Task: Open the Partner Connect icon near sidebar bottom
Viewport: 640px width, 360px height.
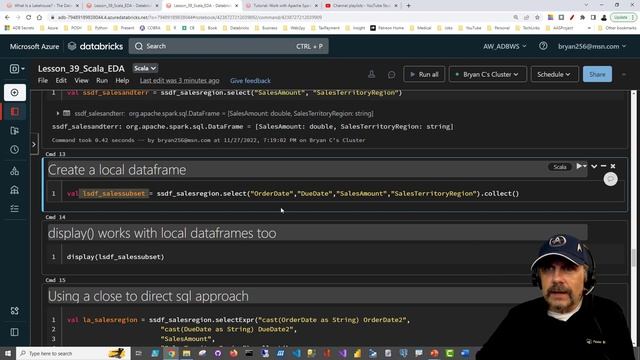Action: tap(15, 311)
